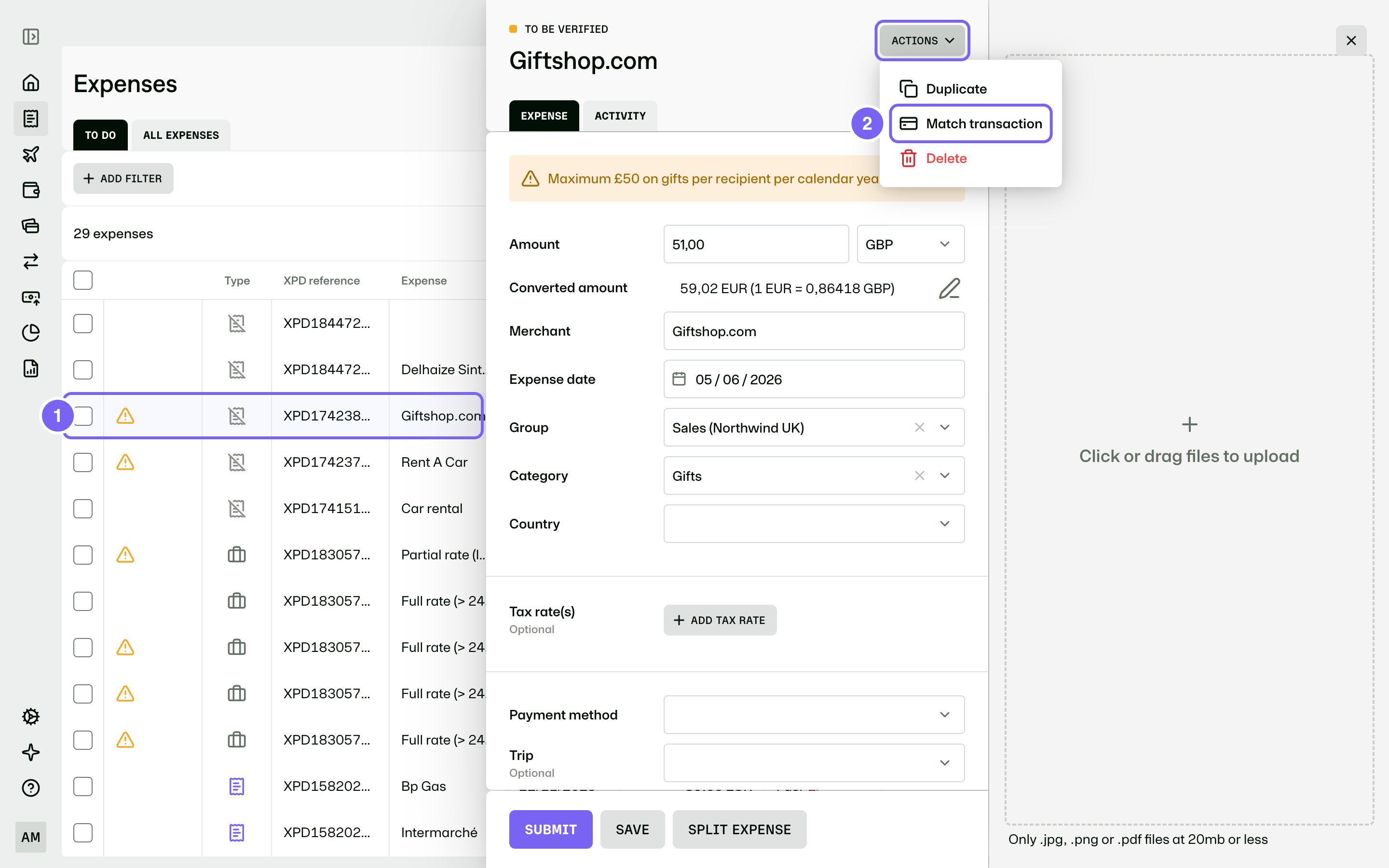
Task: Click the file upload drop area
Action: click(1189, 440)
